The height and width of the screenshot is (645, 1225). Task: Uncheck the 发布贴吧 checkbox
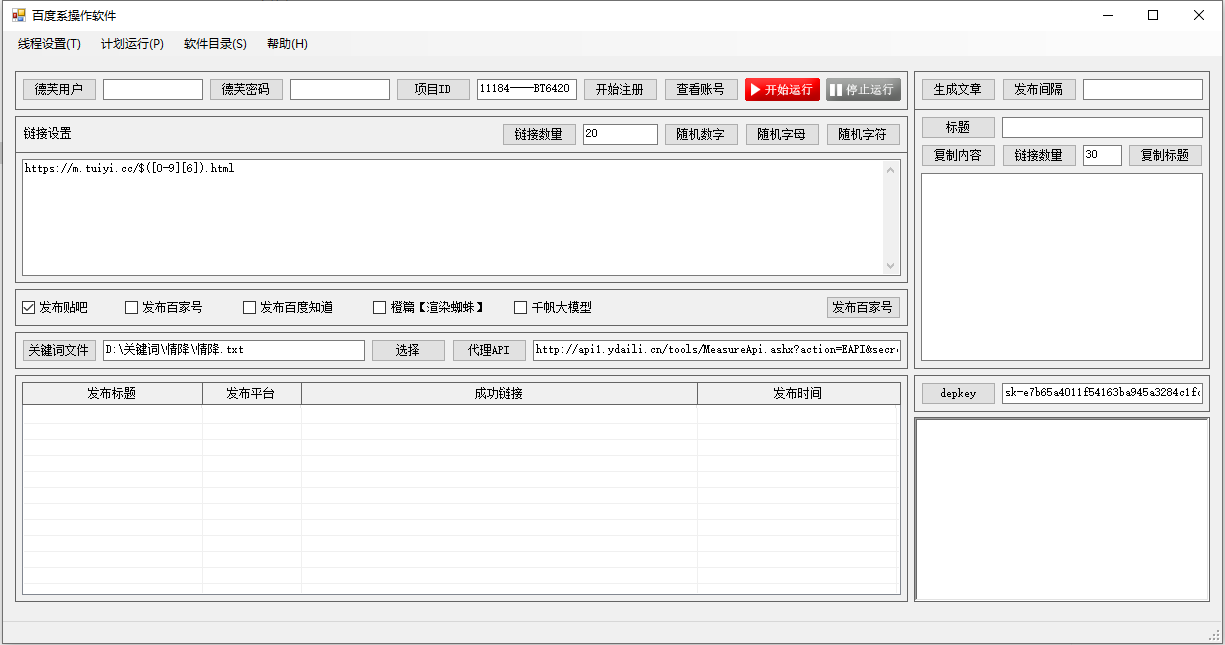(x=29, y=307)
